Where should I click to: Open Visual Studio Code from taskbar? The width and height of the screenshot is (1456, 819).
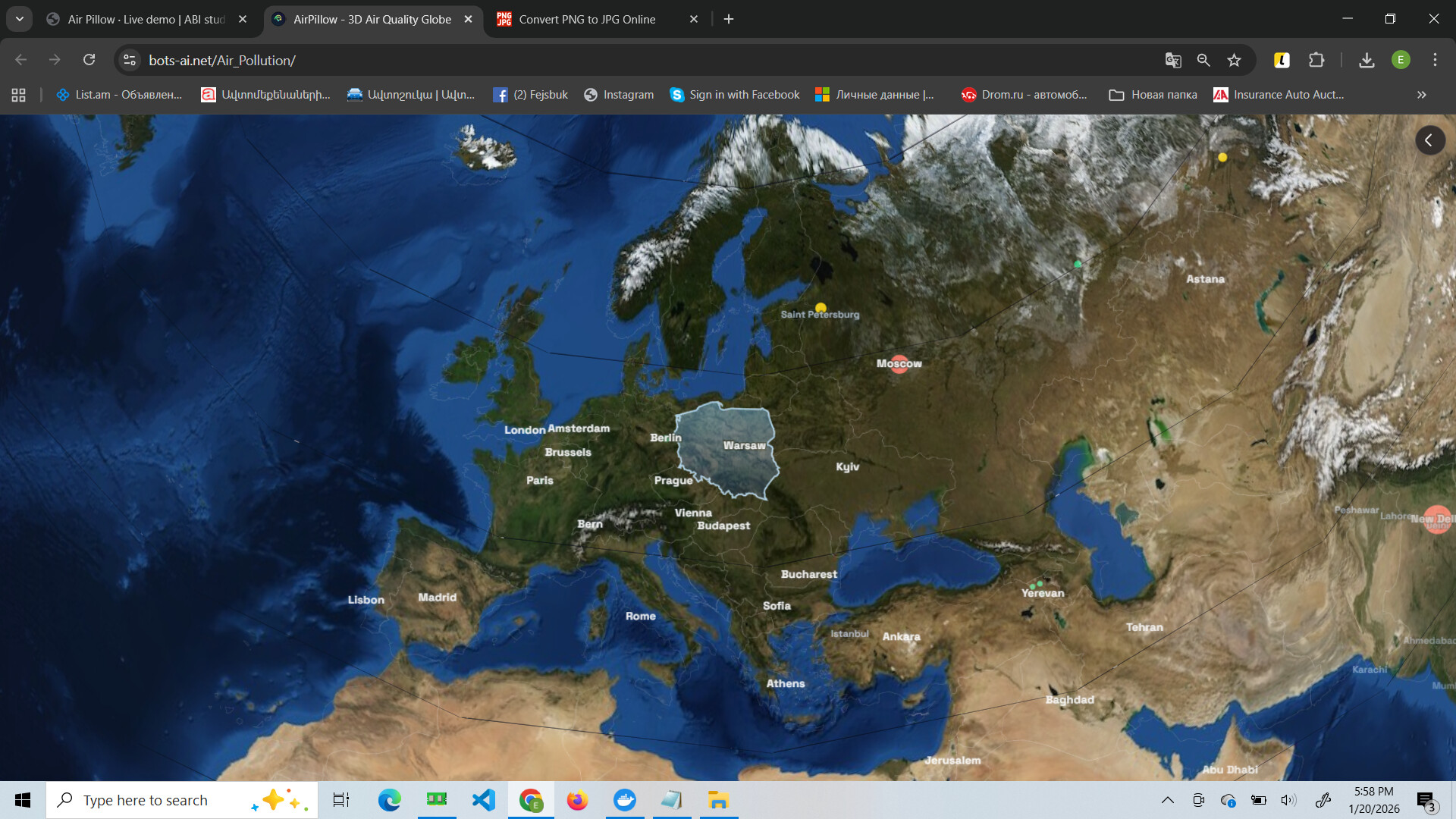(483, 800)
